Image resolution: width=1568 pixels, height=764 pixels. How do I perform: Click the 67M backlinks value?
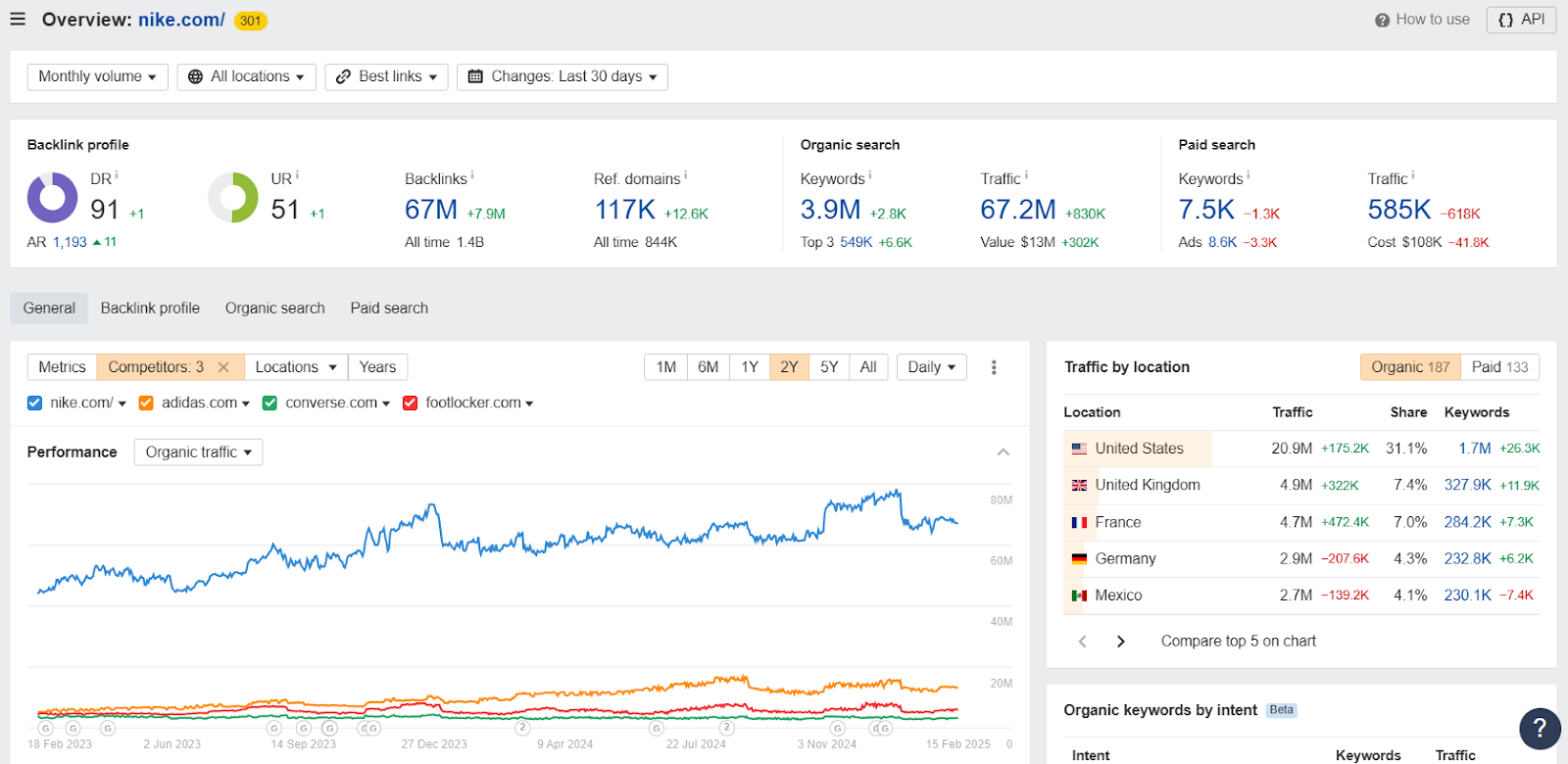coord(431,210)
